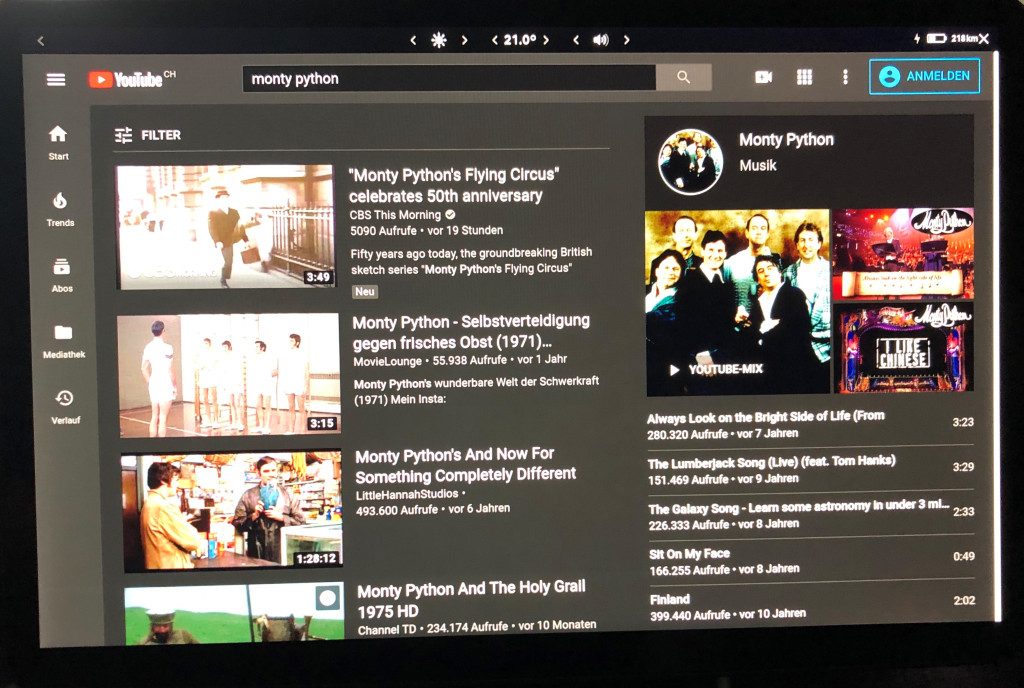Click the verified badge beside CBS This Morning
1024x688 pixels.
[x=450, y=214]
